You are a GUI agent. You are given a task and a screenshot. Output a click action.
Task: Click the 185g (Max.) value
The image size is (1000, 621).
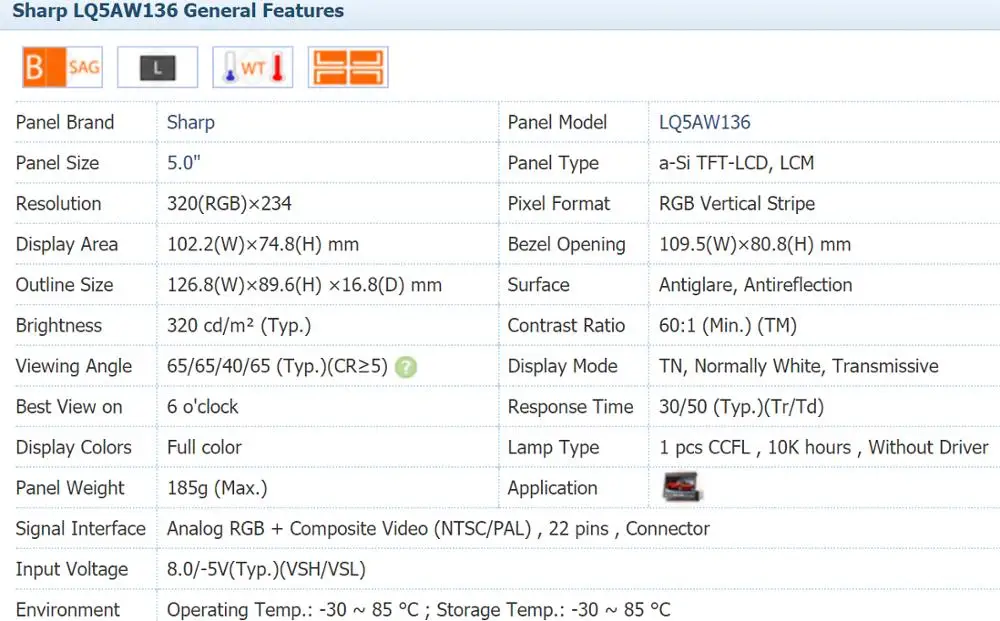point(217,488)
